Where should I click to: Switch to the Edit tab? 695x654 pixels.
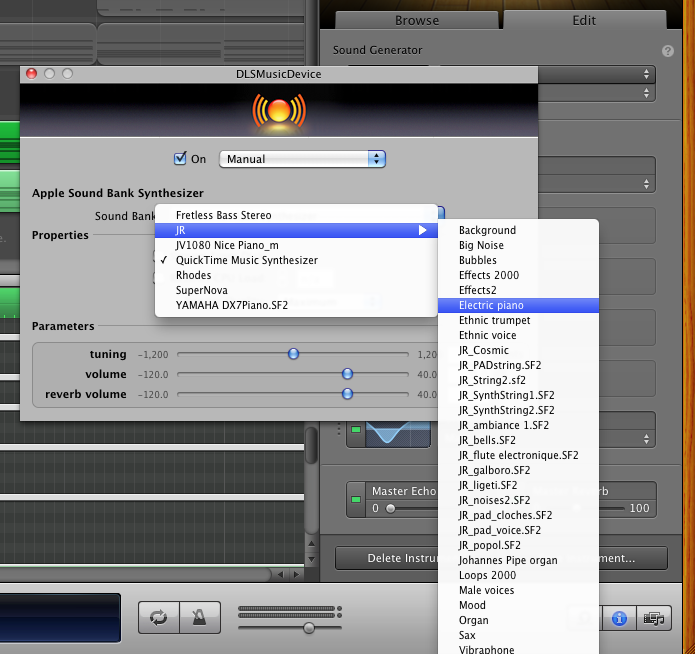click(584, 20)
